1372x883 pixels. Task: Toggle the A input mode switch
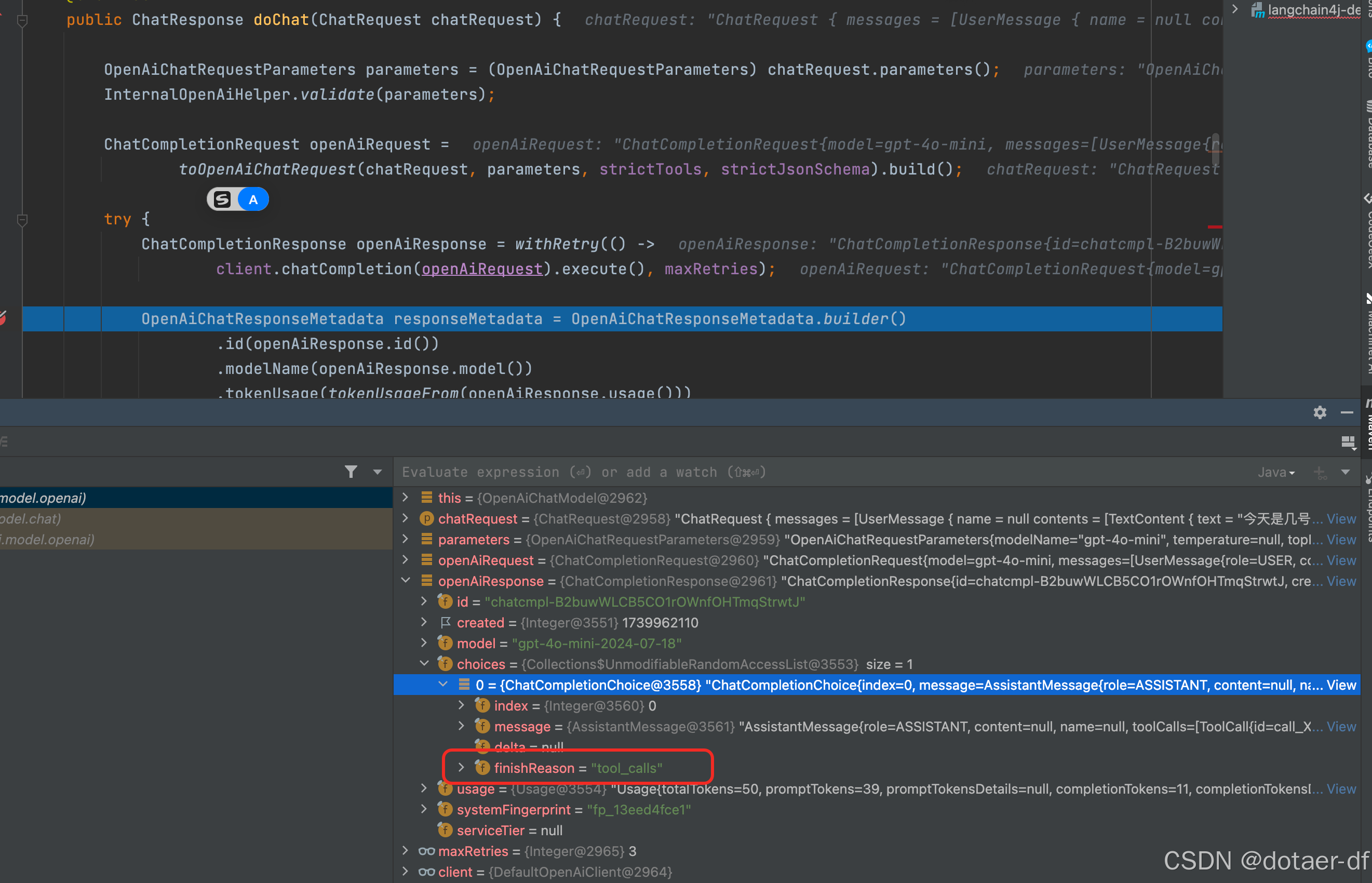click(253, 199)
